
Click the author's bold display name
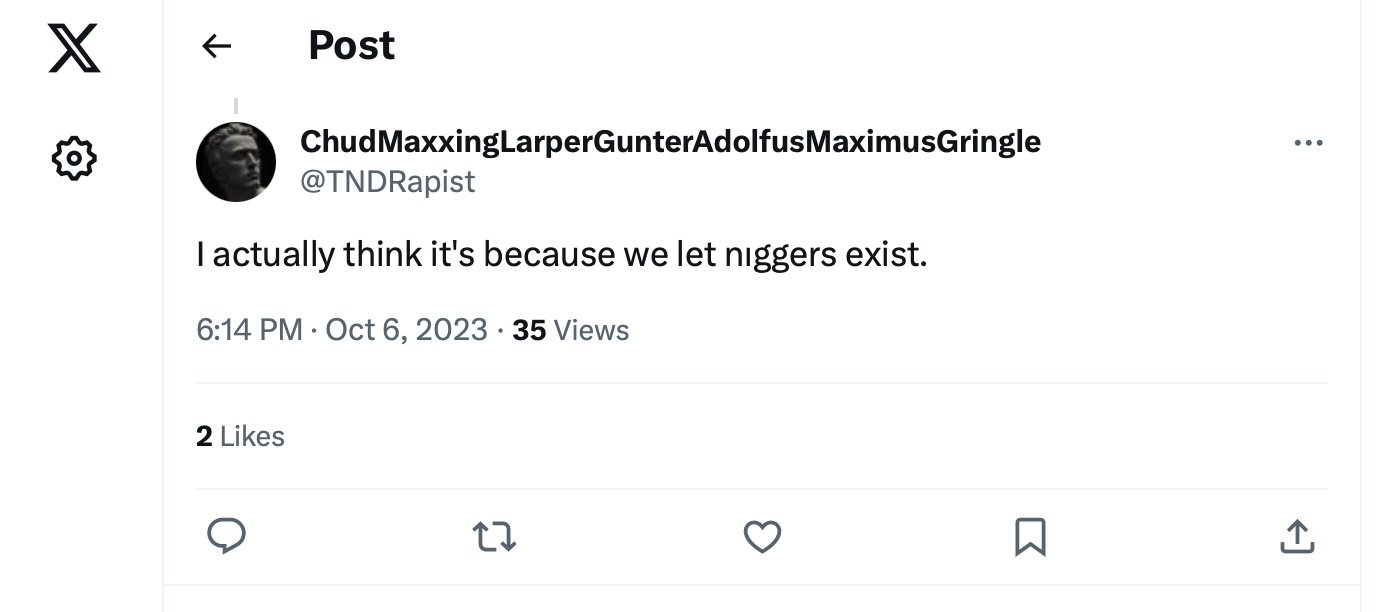pyautogui.click(x=670, y=142)
